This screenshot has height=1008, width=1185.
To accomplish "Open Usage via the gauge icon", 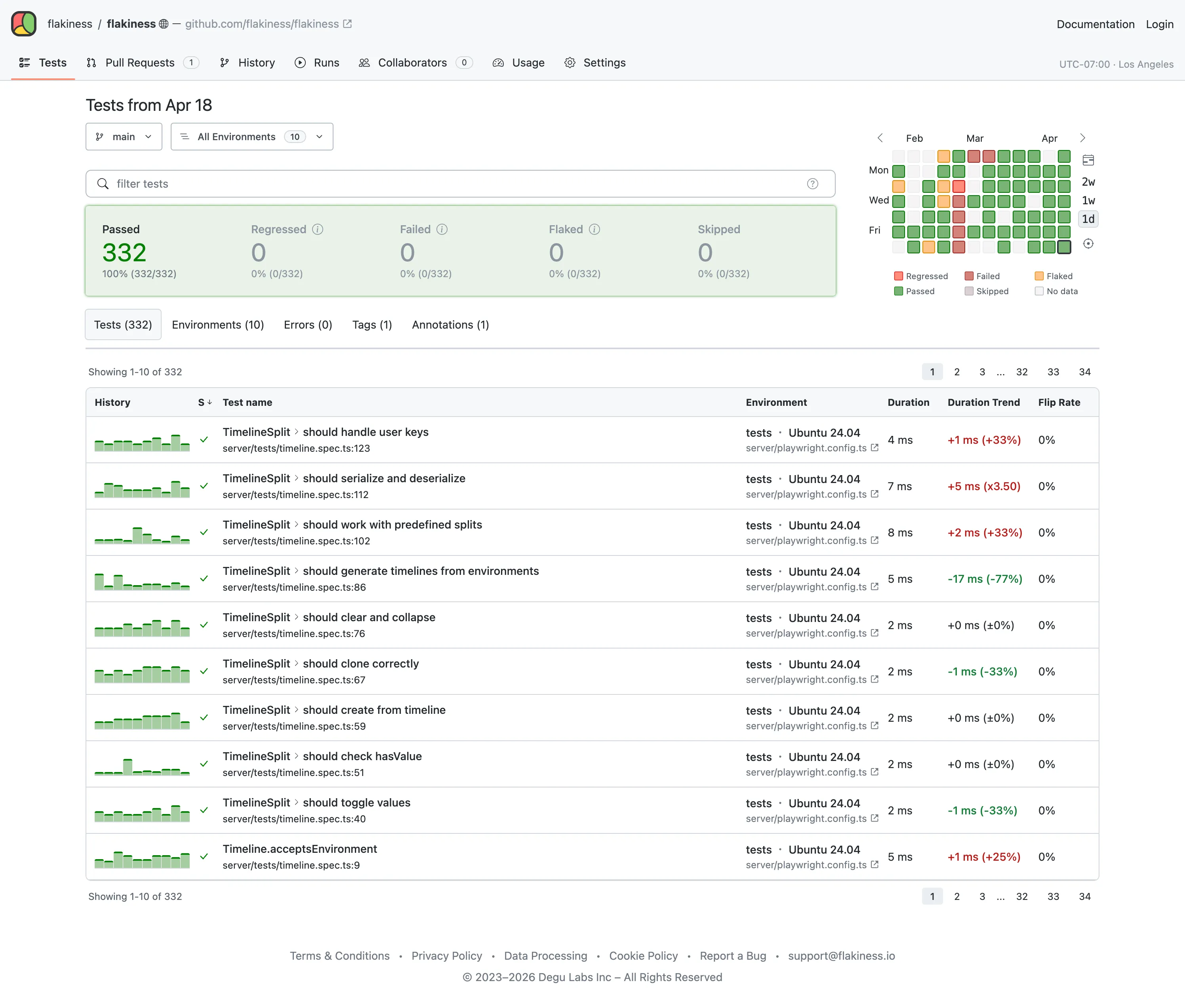I will tap(499, 63).
